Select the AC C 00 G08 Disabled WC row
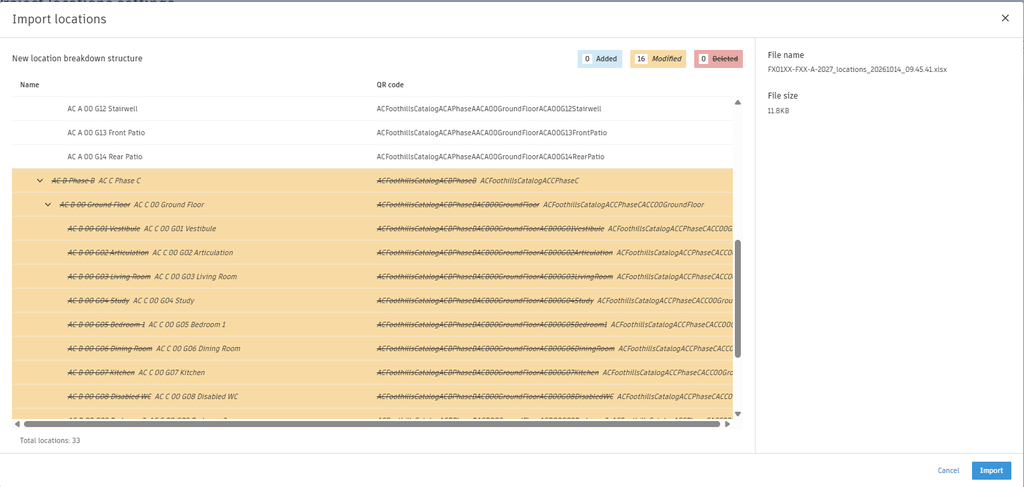 click(372, 396)
